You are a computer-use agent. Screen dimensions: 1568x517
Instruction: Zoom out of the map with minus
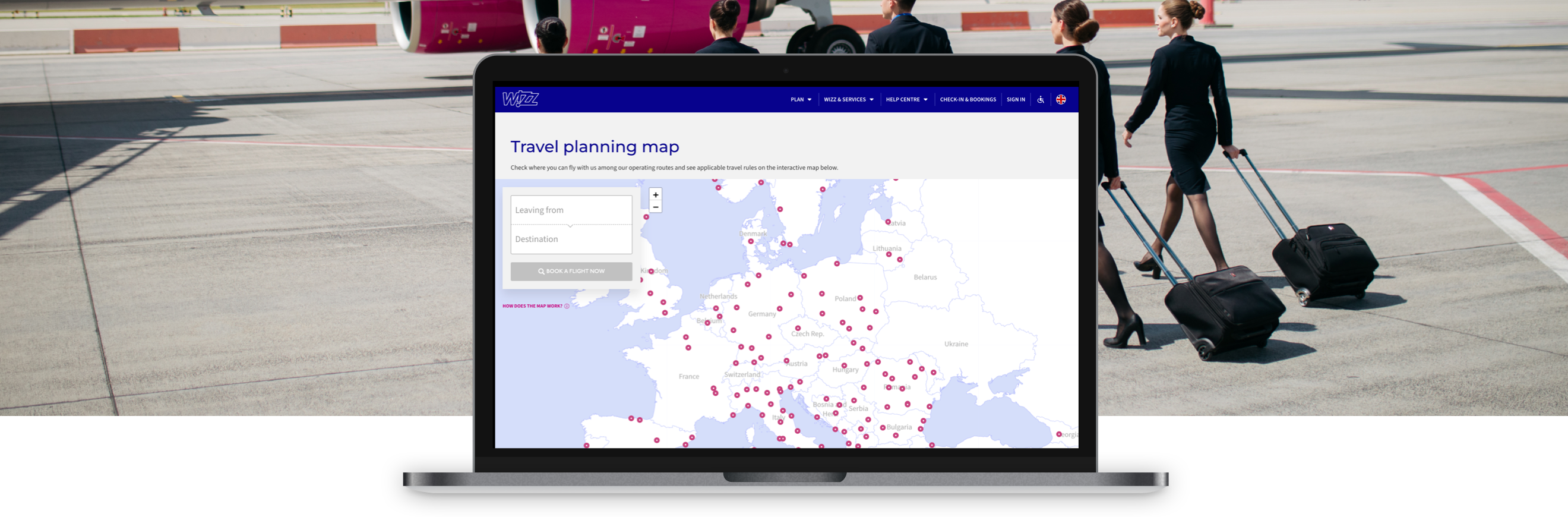point(656,207)
